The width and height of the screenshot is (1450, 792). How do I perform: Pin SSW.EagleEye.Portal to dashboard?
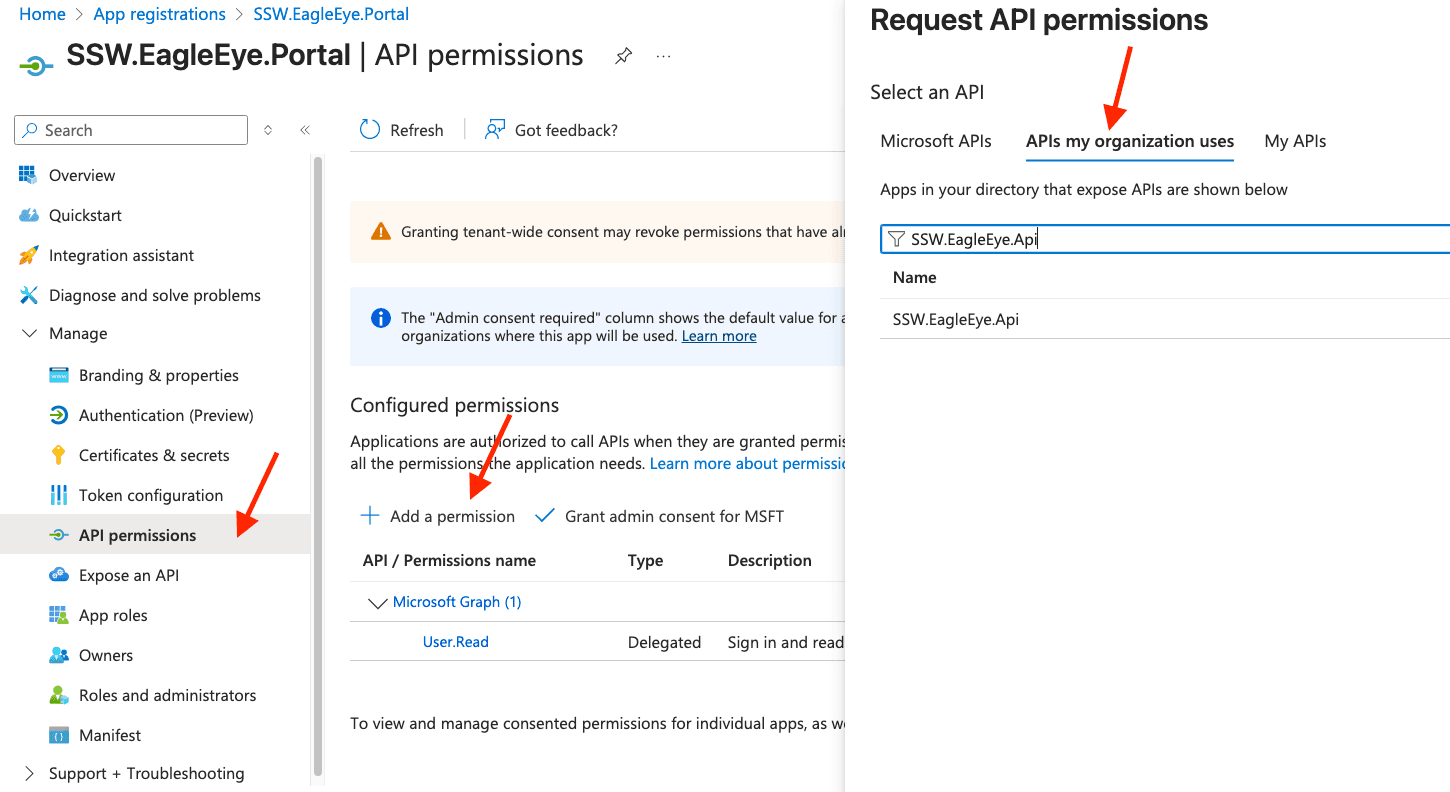pyautogui.click(x=623, y=56)
